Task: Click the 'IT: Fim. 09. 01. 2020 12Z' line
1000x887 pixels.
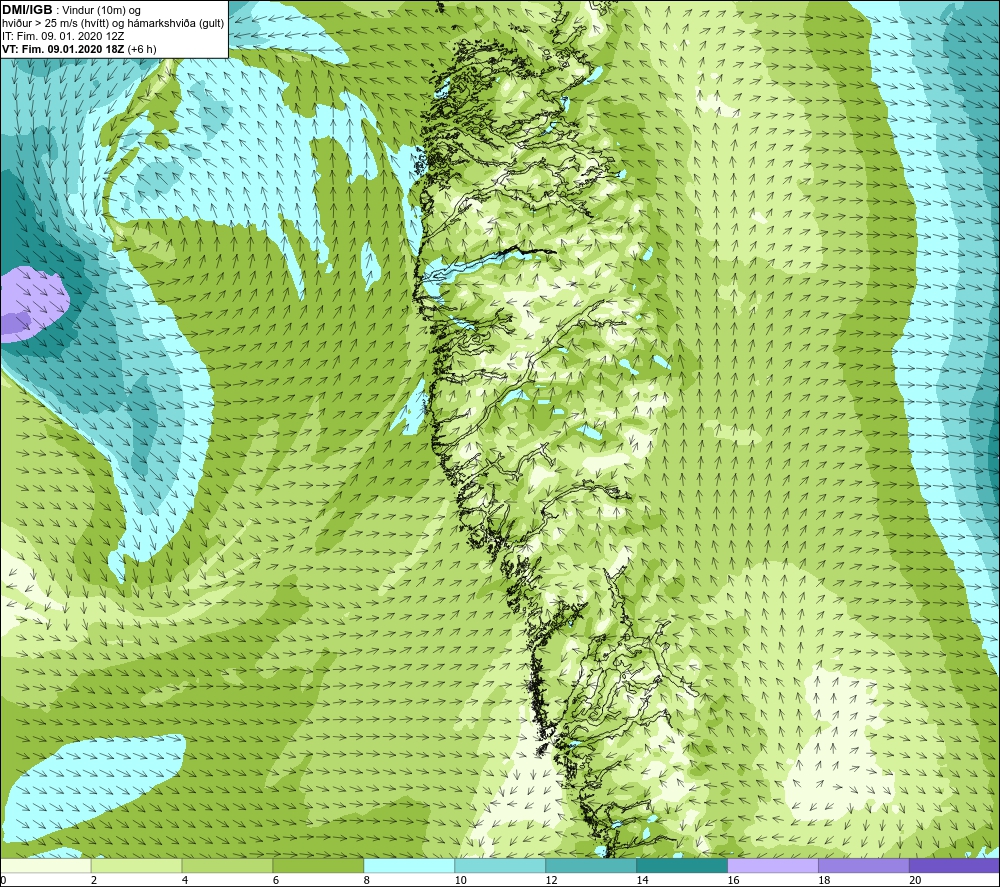Action: 63,36
